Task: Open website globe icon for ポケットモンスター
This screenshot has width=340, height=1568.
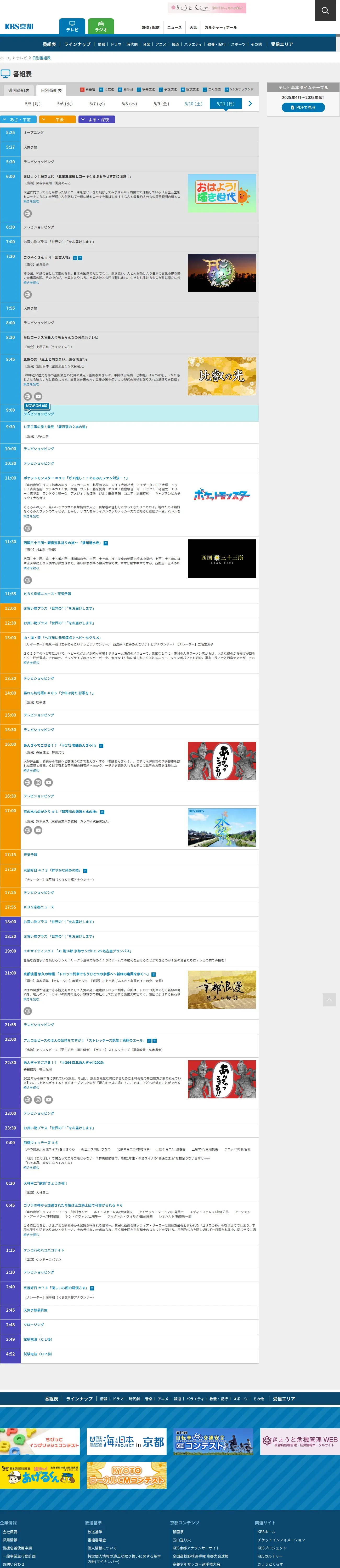Action: click(27, 528)
